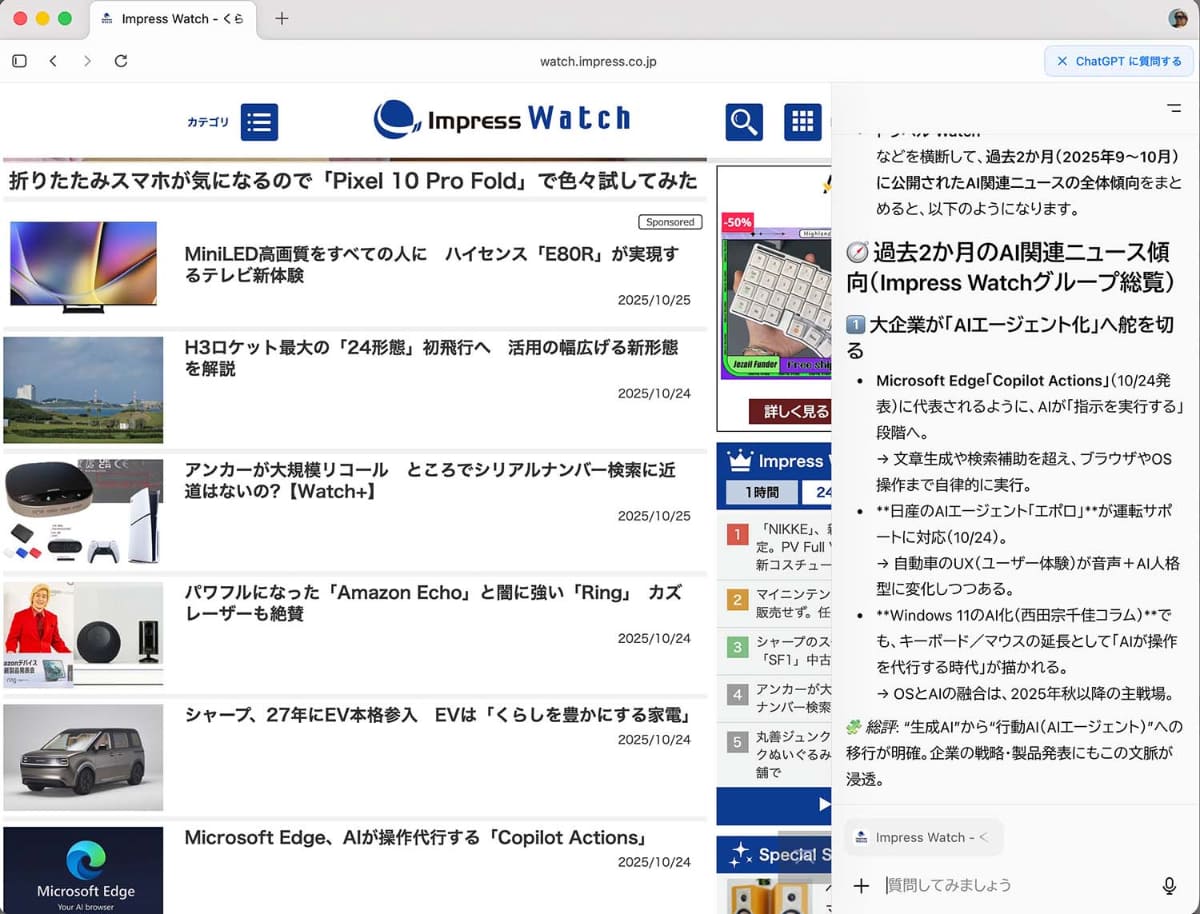The image size is (1200, 914).
Task: Open Impress Watch logo home
Action: tap(502, 119)
